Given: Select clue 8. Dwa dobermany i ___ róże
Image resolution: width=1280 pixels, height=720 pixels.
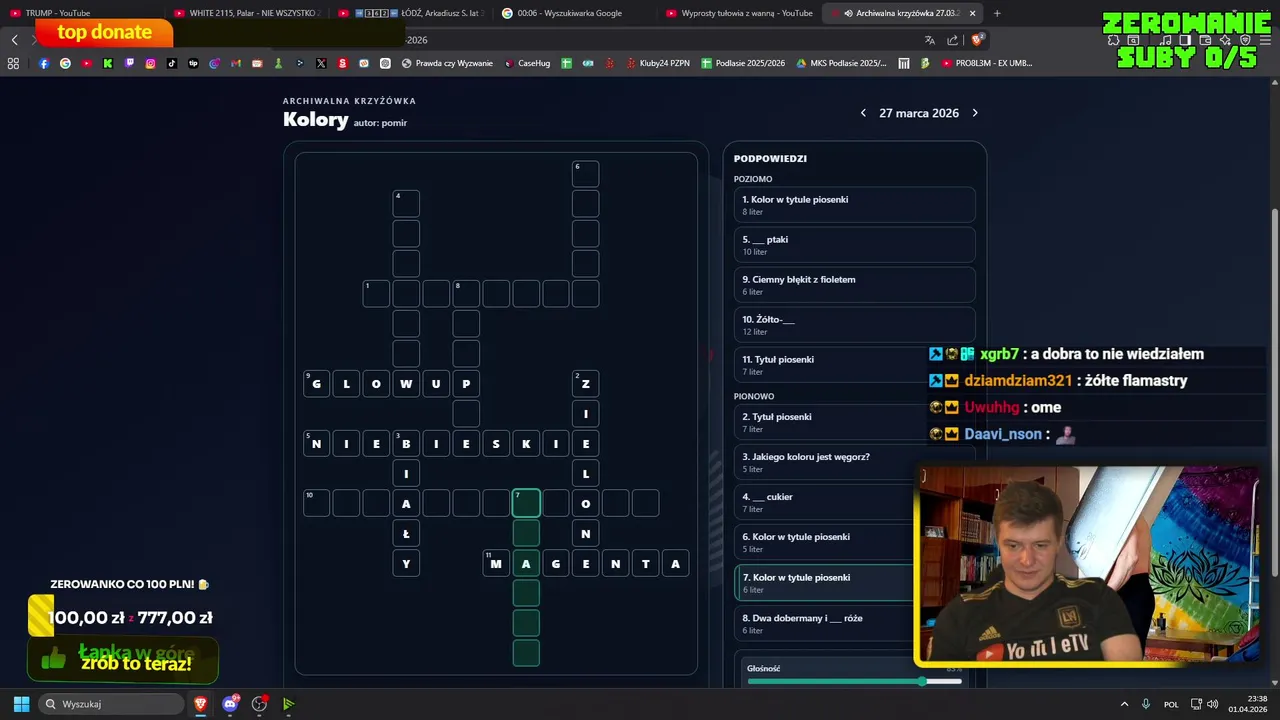Looking at the screenshot, I should tap(824, 624).
